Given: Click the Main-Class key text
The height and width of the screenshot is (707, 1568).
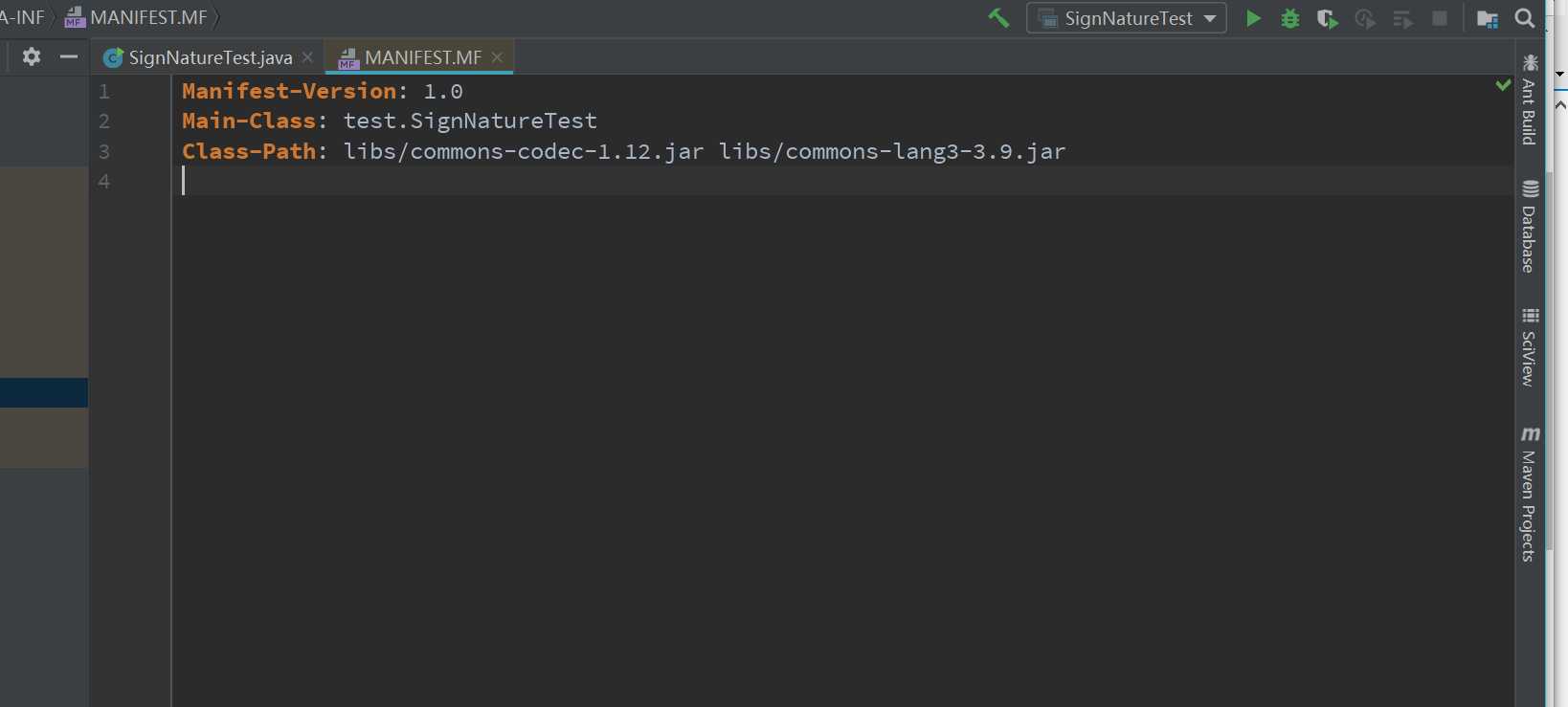Looking at the screenshot, I should tap(249, 121).
